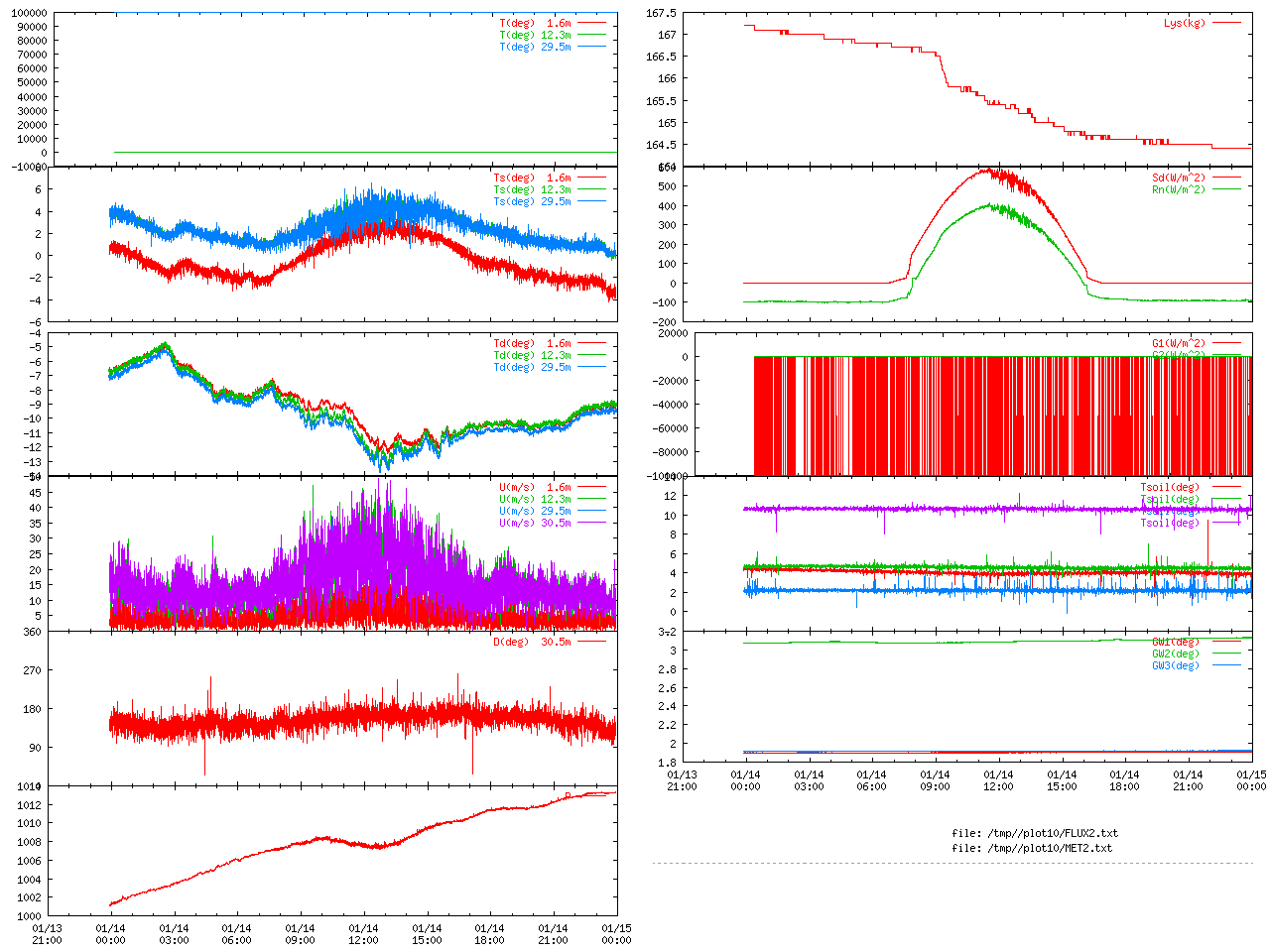Screen dimensions: 1270x952
Task: Select the Sd(W/m^2) legend entry
Action: point(1178,178)
